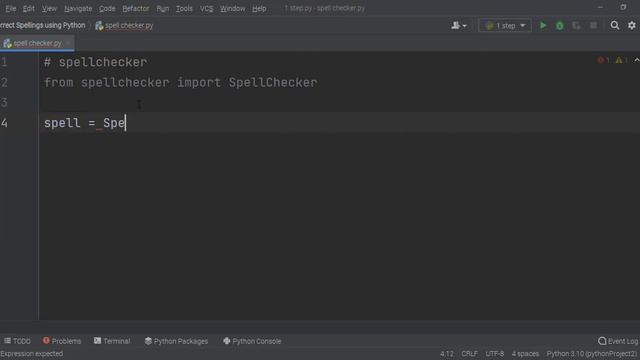Open the Terminal tool window
The width and height of the screenshot is (640, 360).
pos(112,341)
